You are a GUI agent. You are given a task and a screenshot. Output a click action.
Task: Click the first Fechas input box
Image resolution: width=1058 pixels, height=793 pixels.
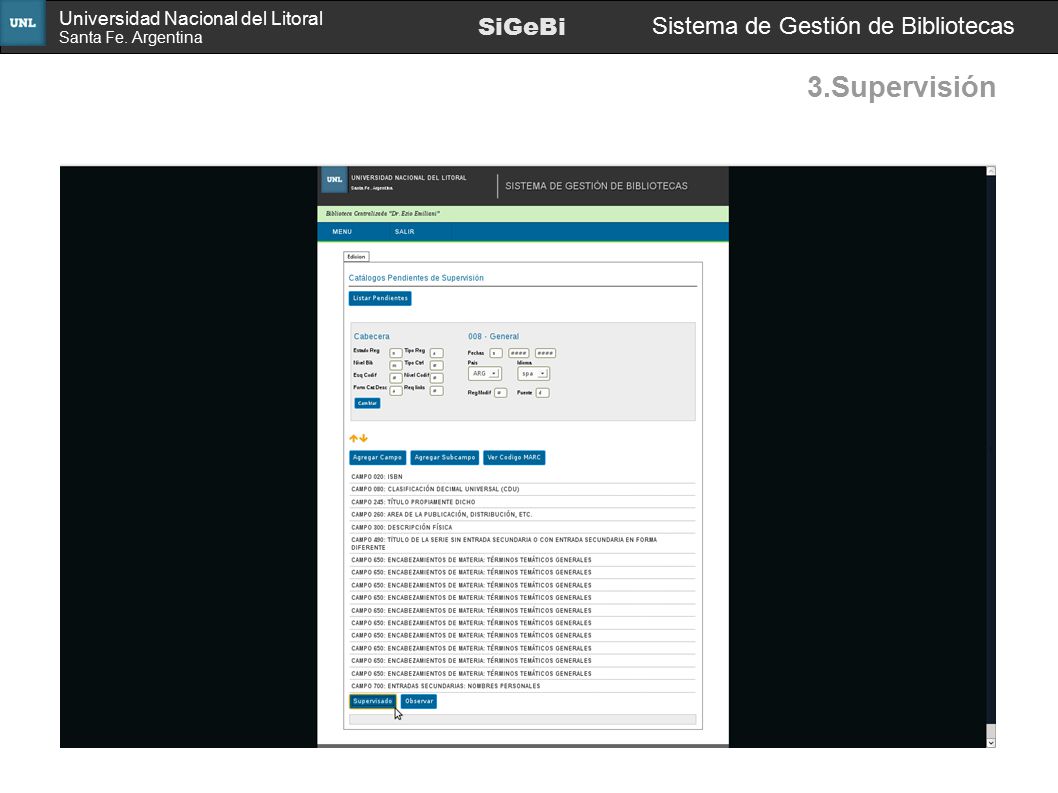click(496, 353)
